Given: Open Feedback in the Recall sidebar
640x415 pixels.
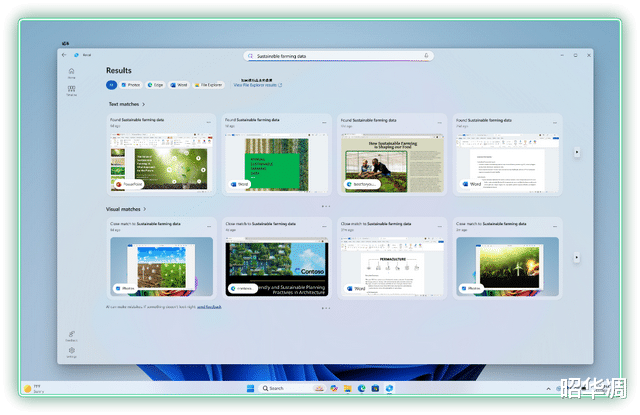Looking at the screenshot, I should click(71, 336).
